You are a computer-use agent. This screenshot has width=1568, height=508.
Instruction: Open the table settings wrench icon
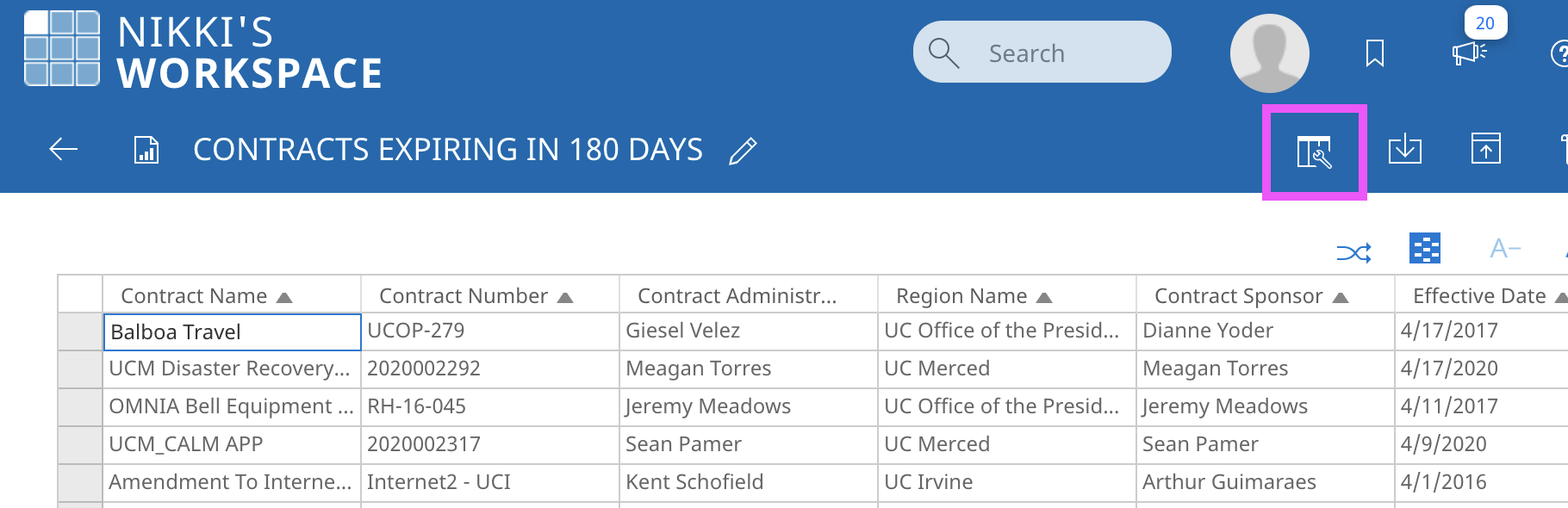coord(1314,152)
